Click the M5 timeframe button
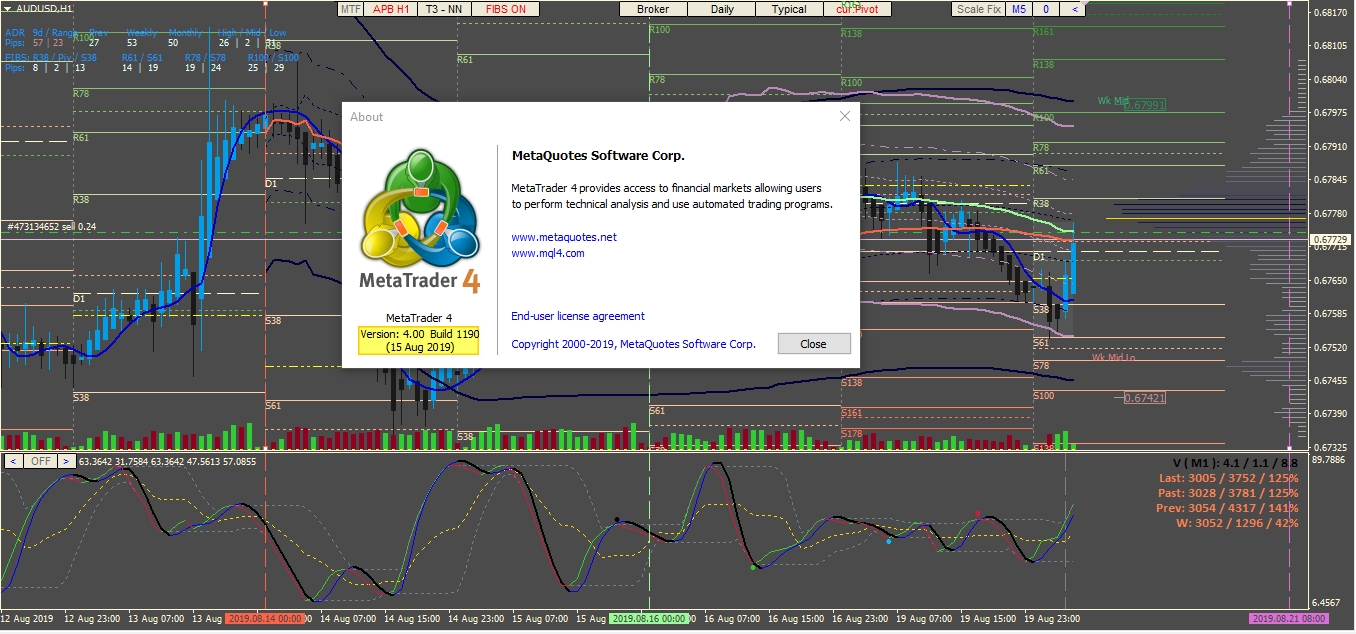1356x634 pixels. [1019, 9]
